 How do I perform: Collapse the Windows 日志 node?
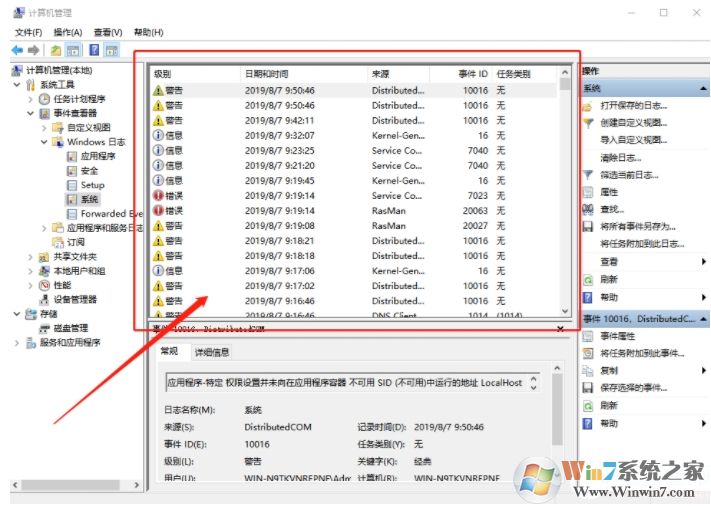tap(44, 142)
